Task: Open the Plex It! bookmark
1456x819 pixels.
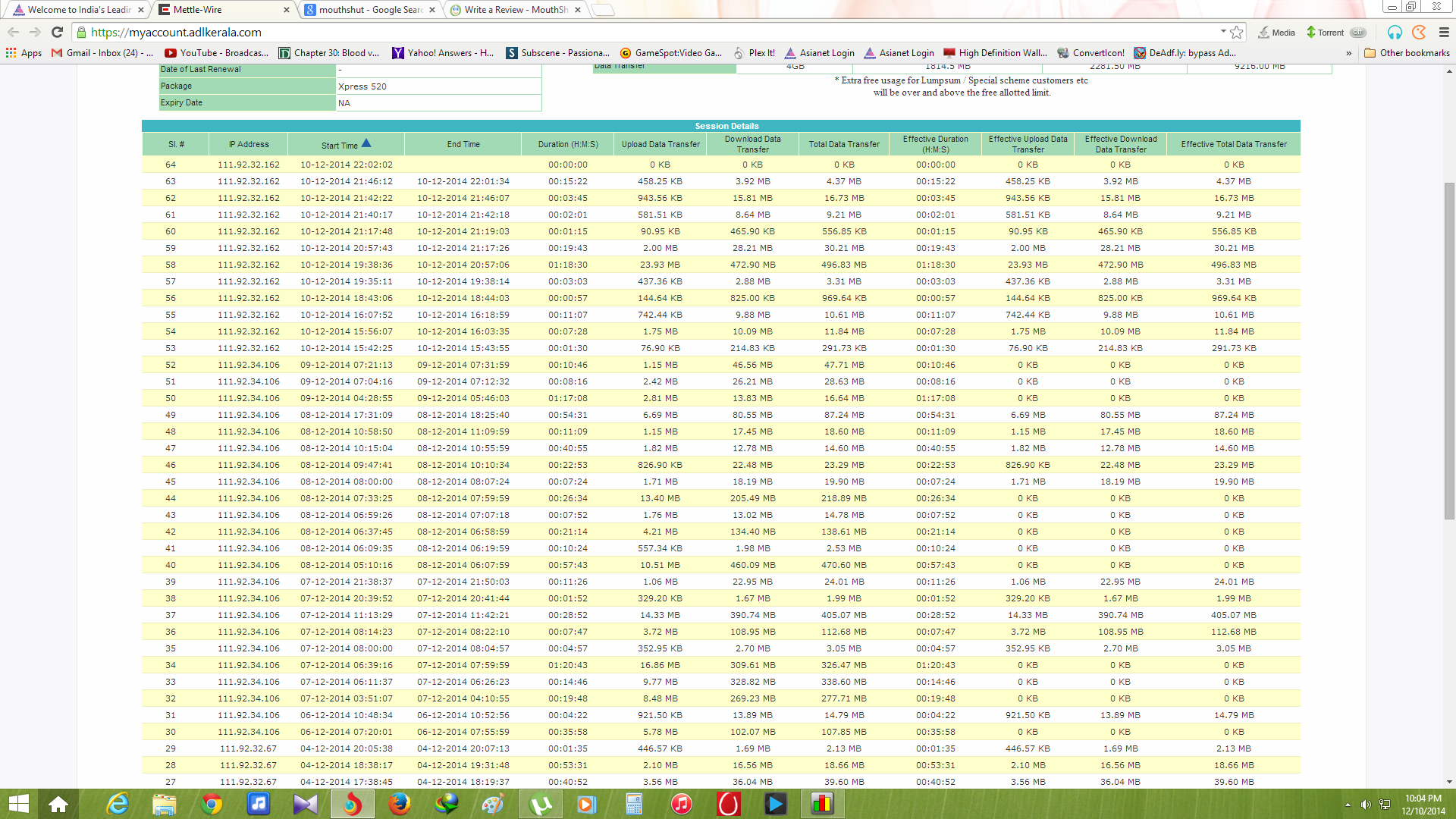Action: [755, 53]
